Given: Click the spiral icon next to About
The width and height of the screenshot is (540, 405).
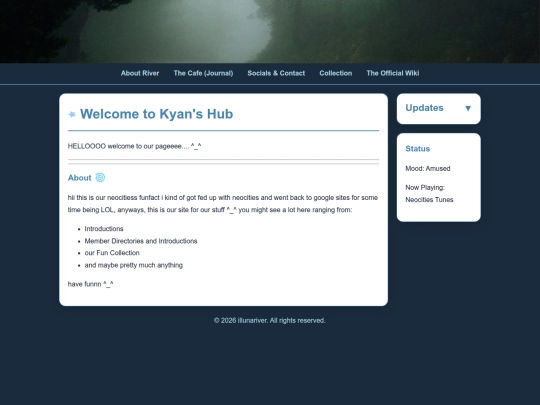Looking at the screenshot, I should pyautogui.click(x=100, y=177).
